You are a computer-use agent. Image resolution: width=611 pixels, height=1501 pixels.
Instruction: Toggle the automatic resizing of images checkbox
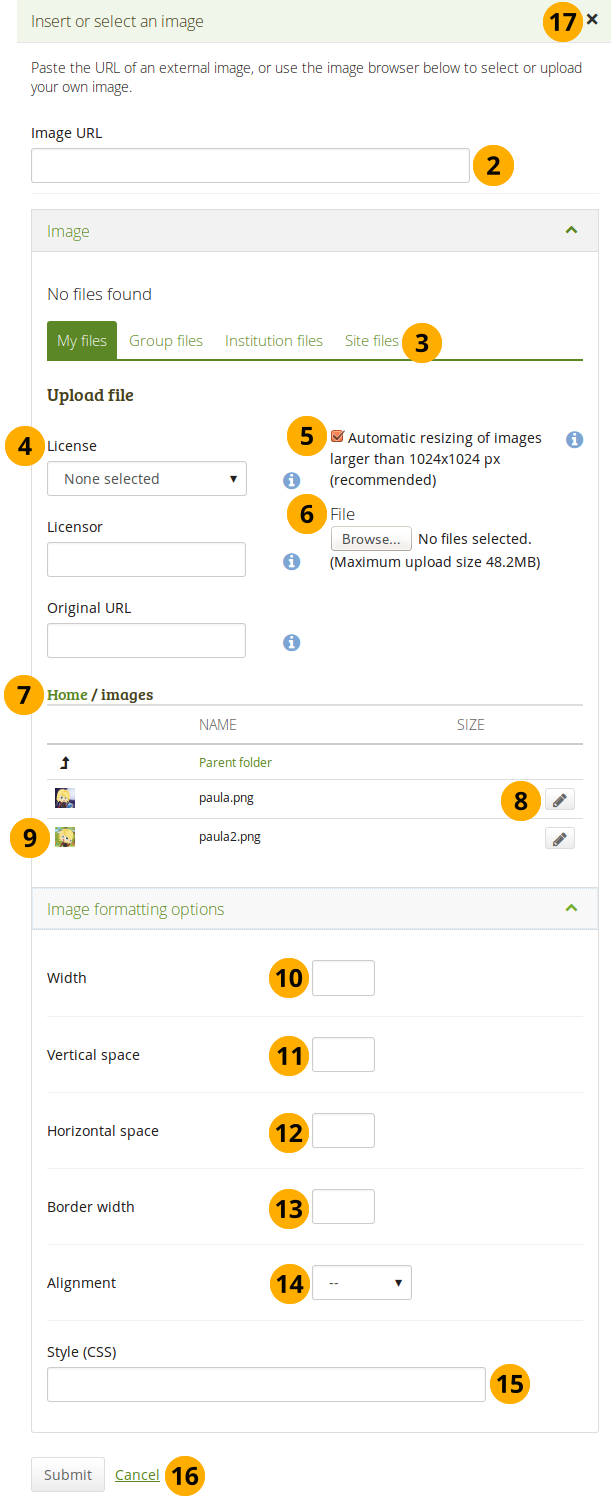[338, 437]
